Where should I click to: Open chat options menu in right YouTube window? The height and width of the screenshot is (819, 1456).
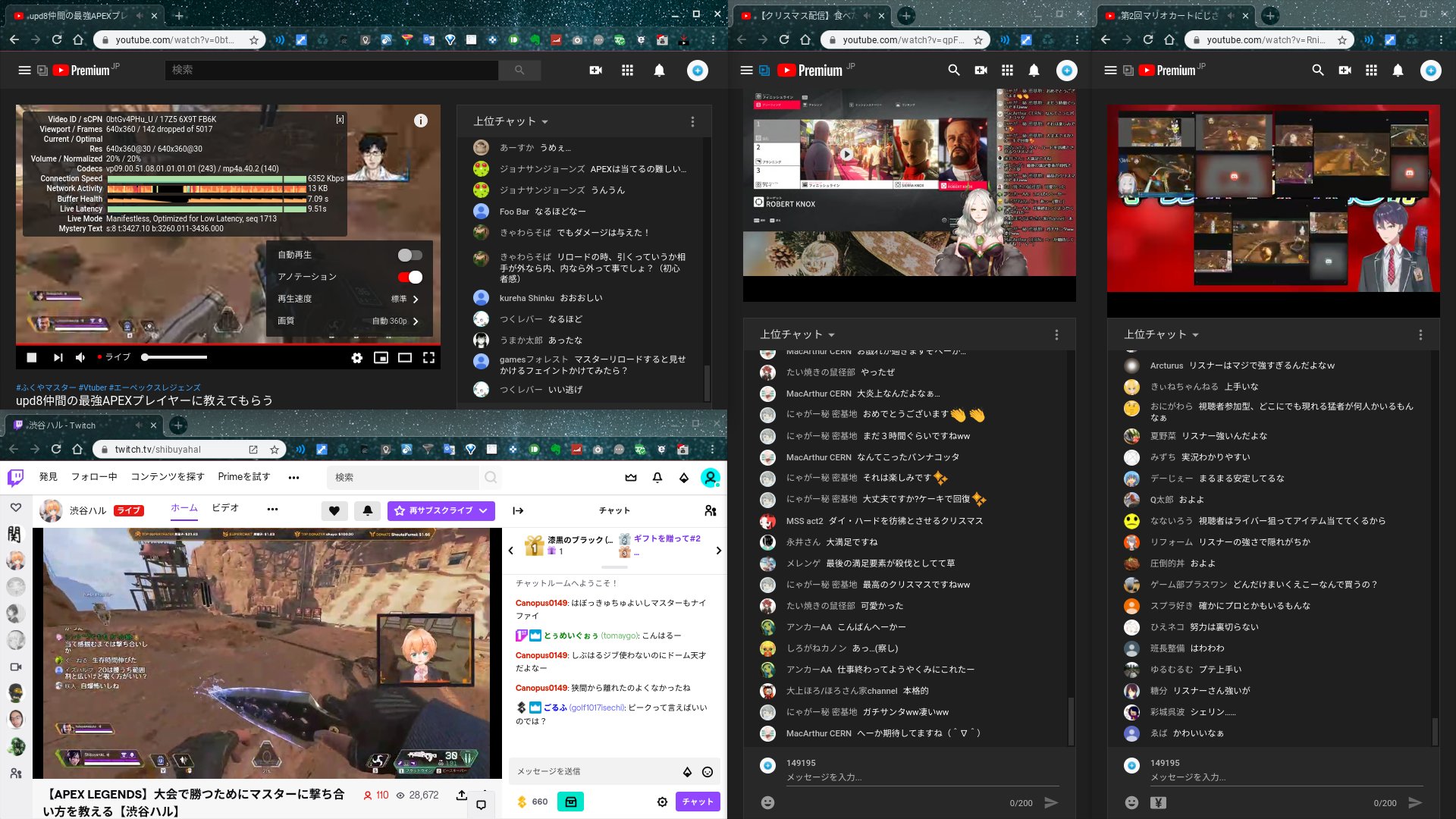tap(1420, 334)
